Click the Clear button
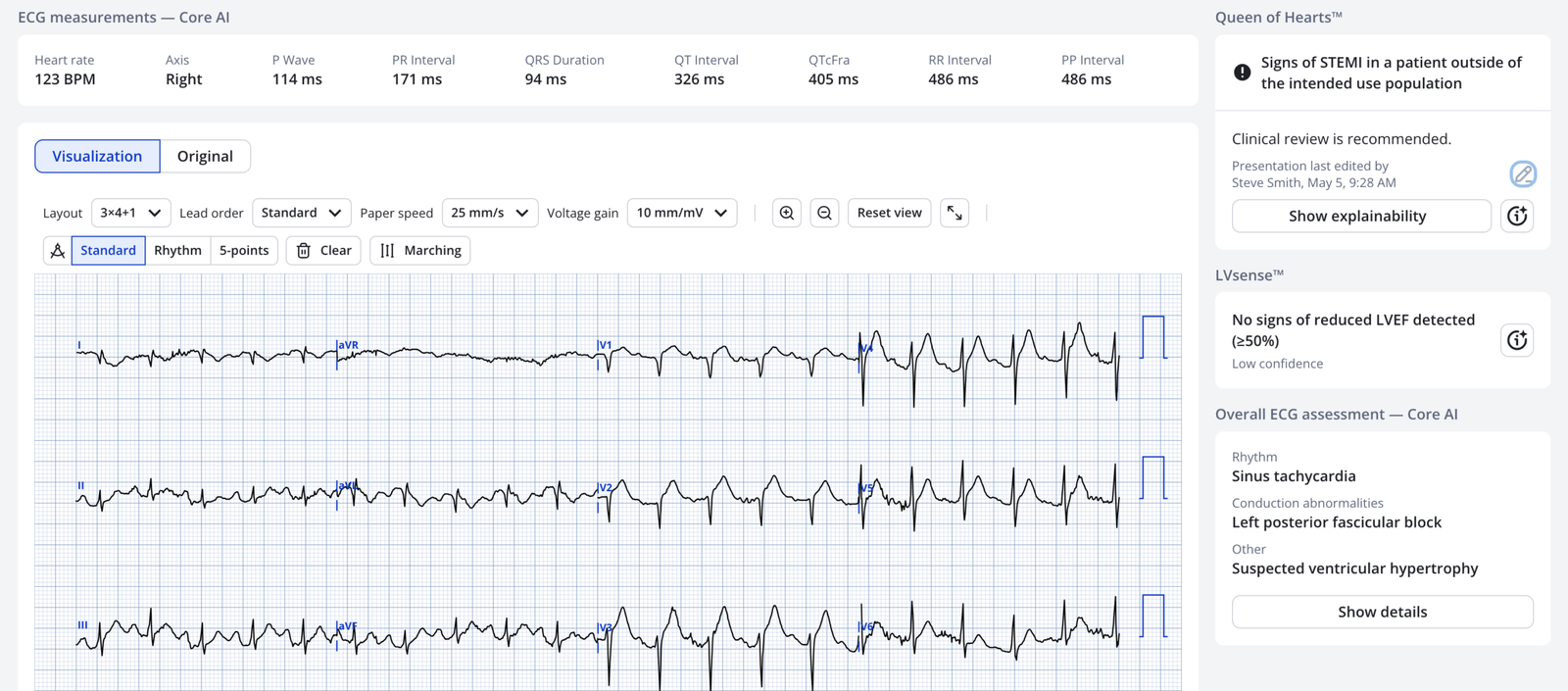Screen dimensions: 1568x691 pyautogui.click(x=323, y=251)
